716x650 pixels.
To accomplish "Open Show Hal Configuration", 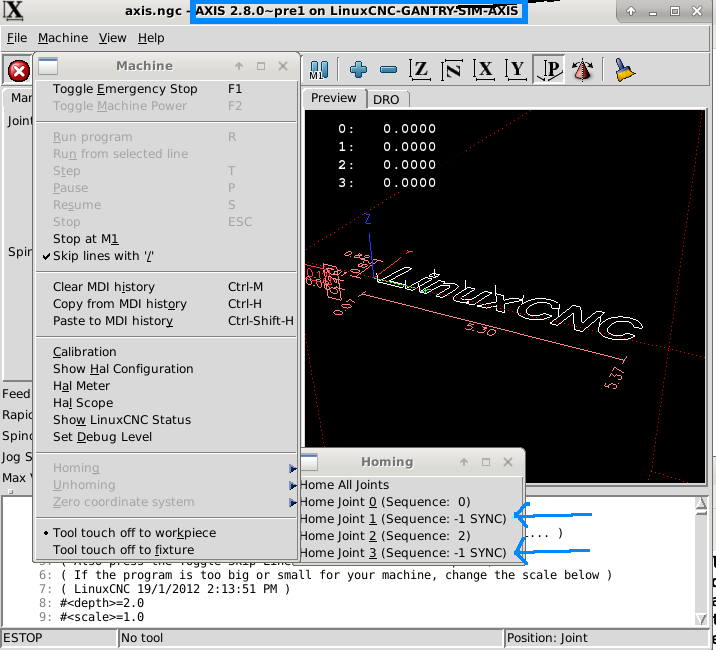I will [x=166, y=369].
